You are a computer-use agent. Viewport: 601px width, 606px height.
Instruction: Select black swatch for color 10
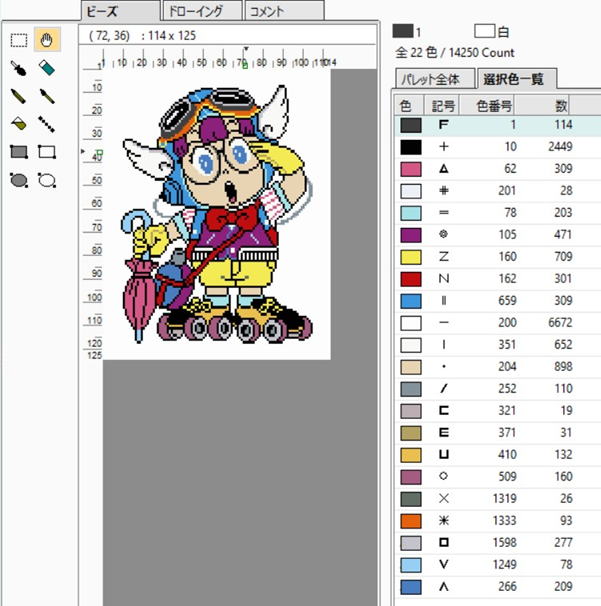pos(411,147)
